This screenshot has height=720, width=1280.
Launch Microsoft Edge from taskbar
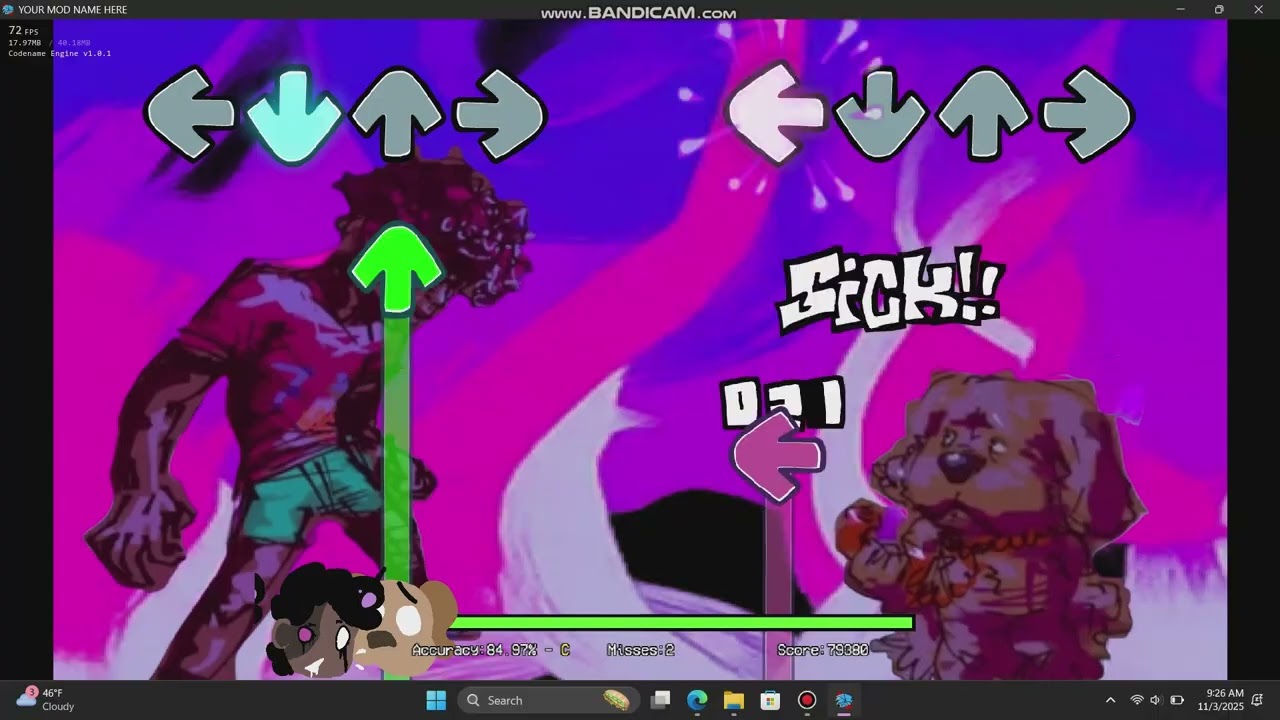click(697, 700)
